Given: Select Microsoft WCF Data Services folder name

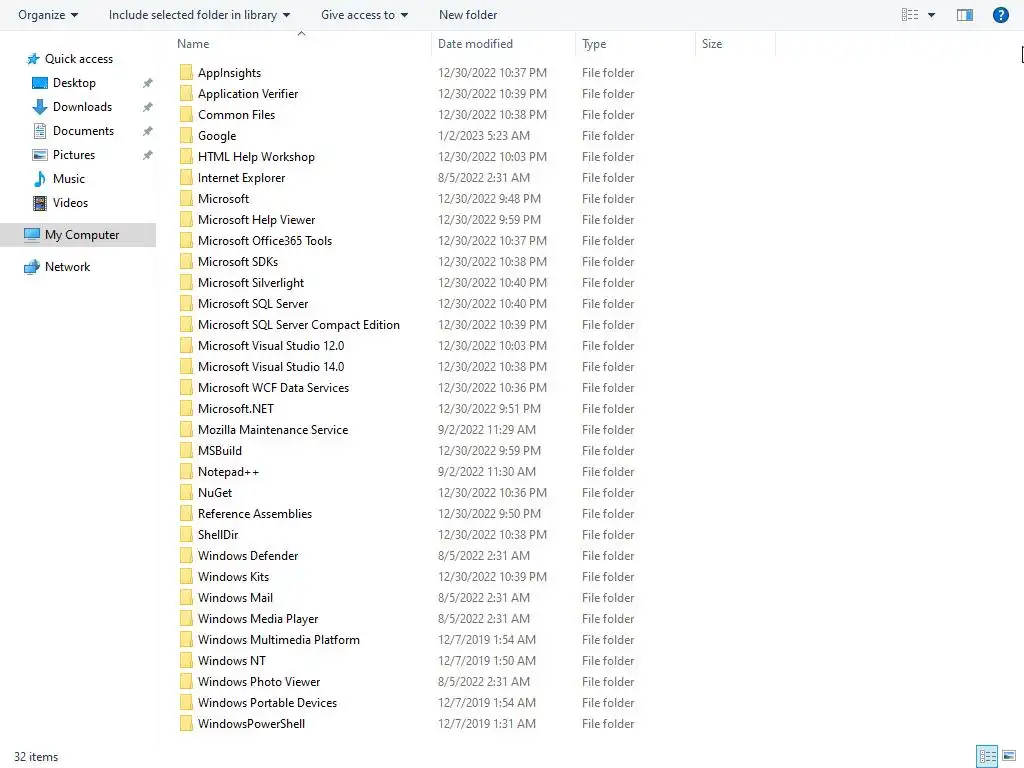Looking at the screenshot, I should click(273, 387).
